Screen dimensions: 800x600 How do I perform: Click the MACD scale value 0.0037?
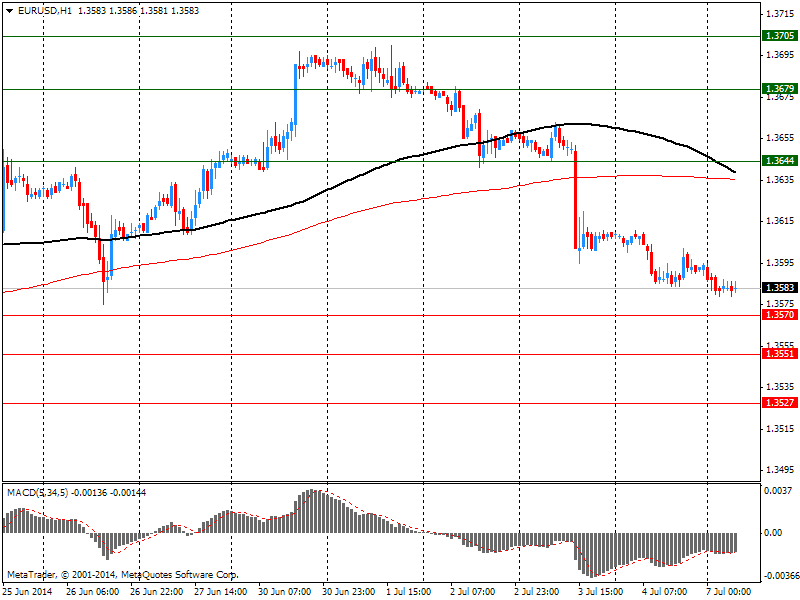click(778, 491)
